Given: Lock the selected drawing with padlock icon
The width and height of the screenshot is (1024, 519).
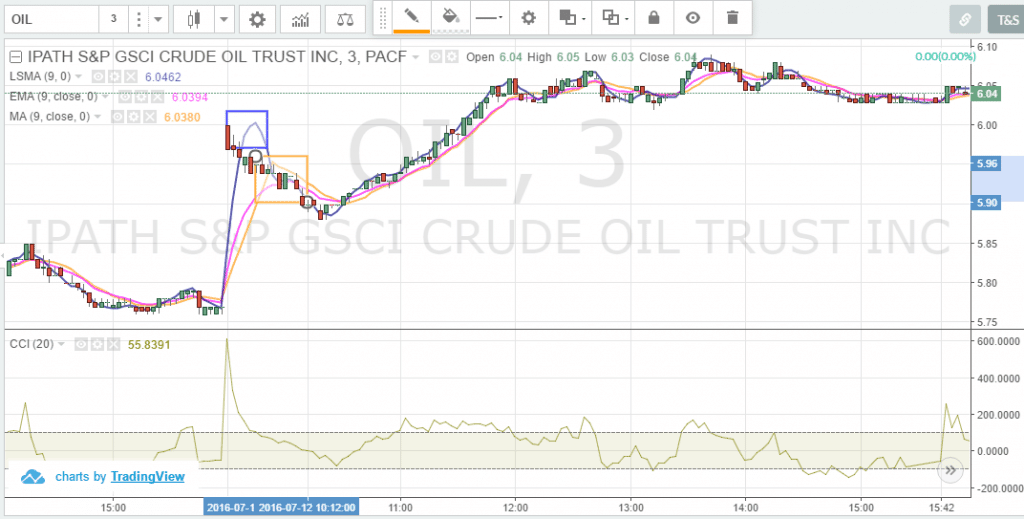Looking at the screenshot, I should [654, 18].
